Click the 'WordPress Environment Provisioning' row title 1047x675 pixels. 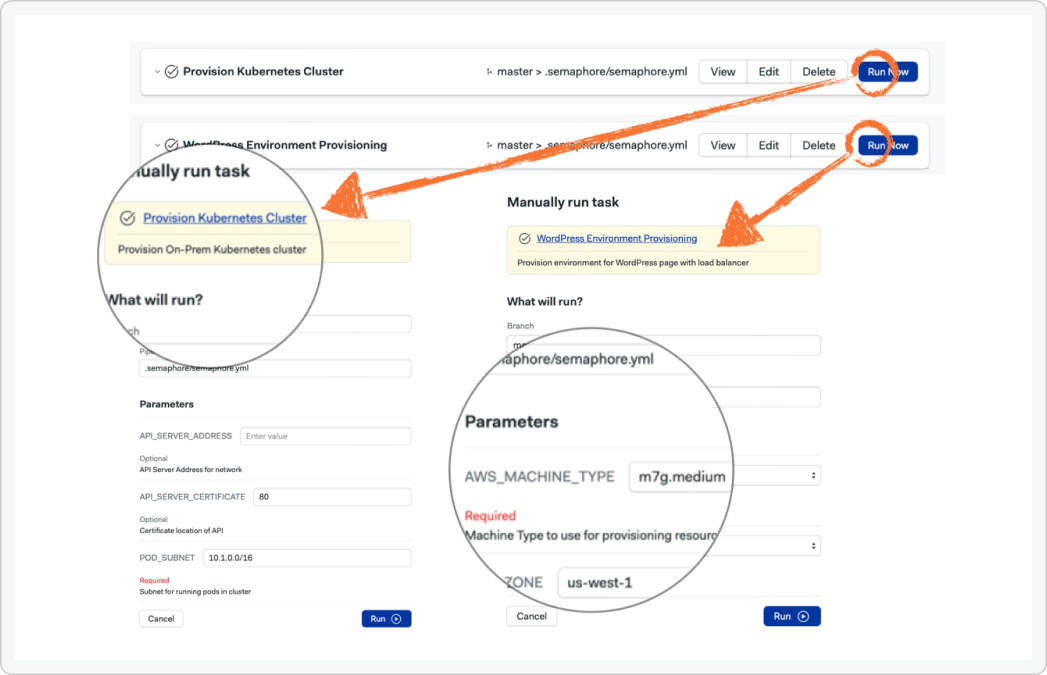point(285,145)
